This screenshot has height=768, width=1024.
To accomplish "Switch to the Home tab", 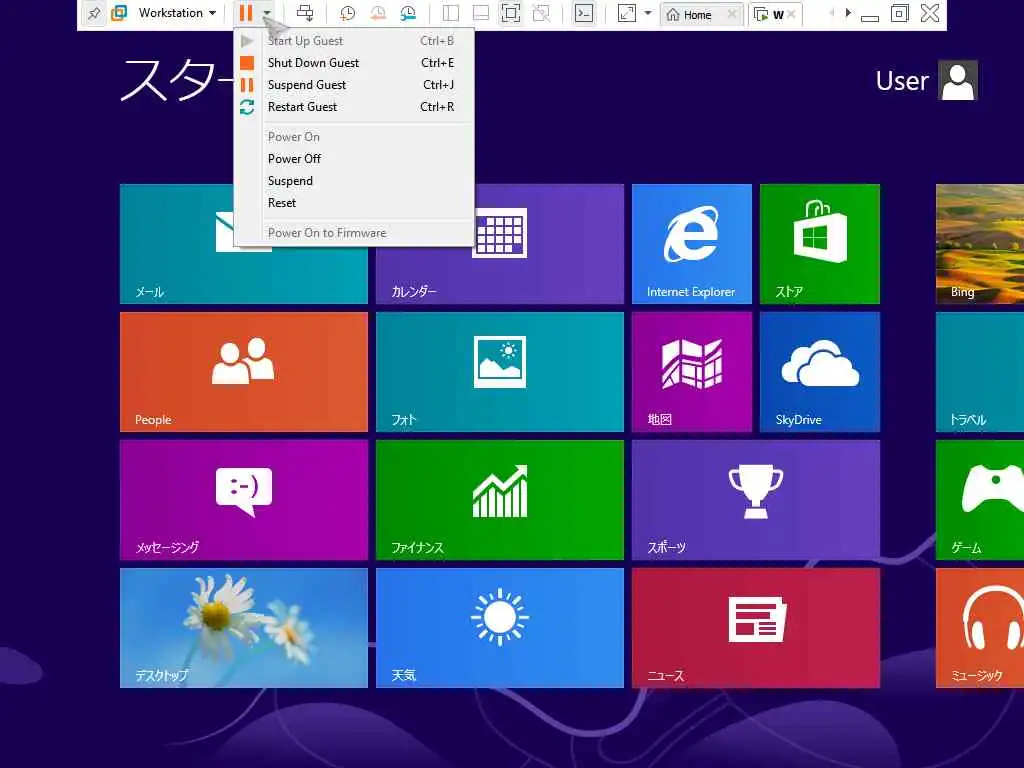I will (x=689, y=14).
